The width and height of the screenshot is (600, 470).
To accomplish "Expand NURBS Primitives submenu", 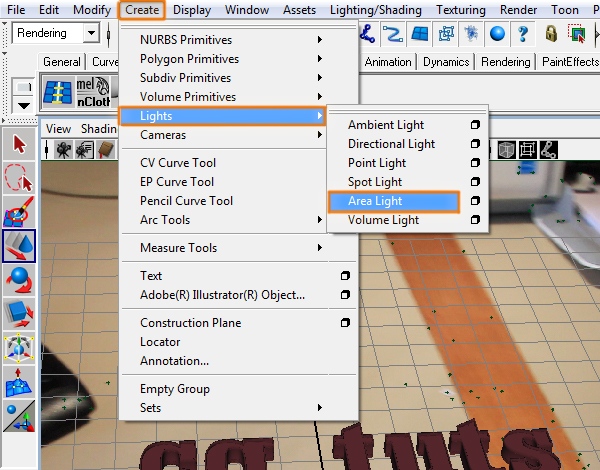I will (320, 39).
